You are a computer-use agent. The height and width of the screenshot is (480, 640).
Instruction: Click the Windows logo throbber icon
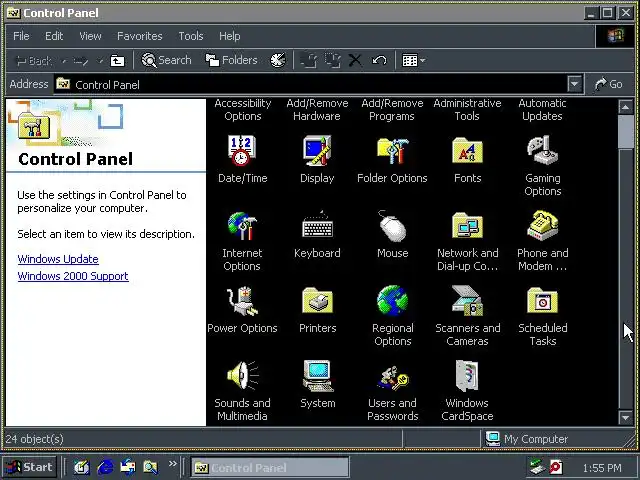coord(615,36)
